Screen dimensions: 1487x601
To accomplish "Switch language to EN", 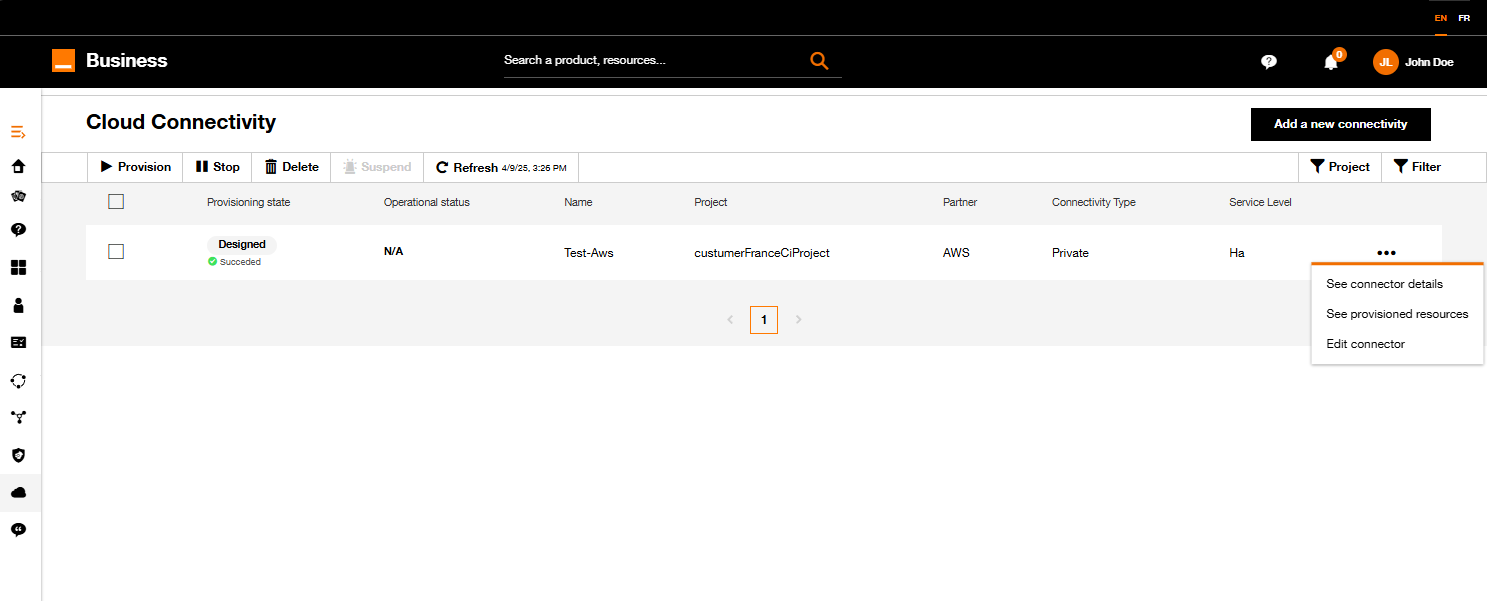I will point(1441,18).
